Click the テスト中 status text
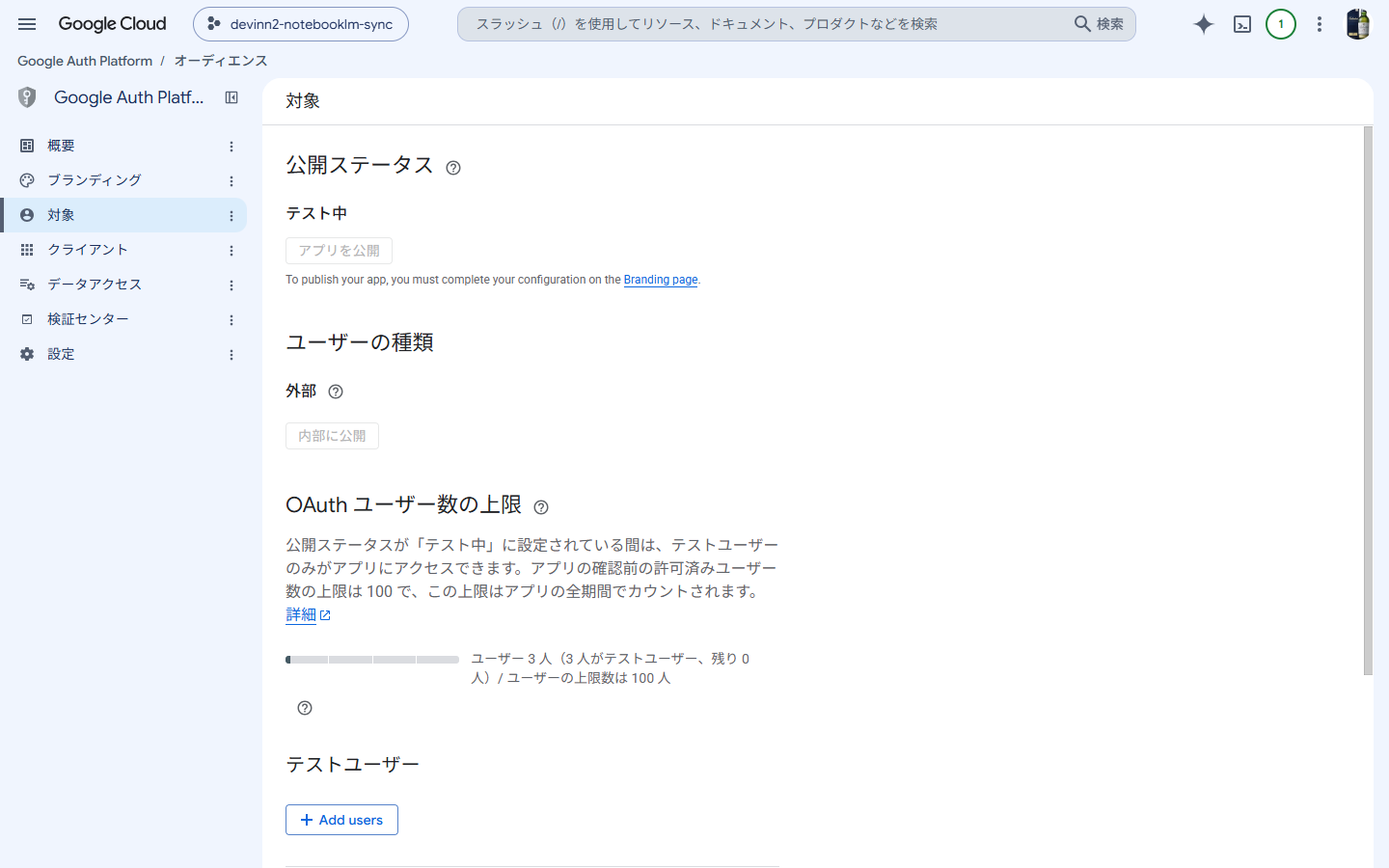The image size is (1389, 868). click(316, 213)
